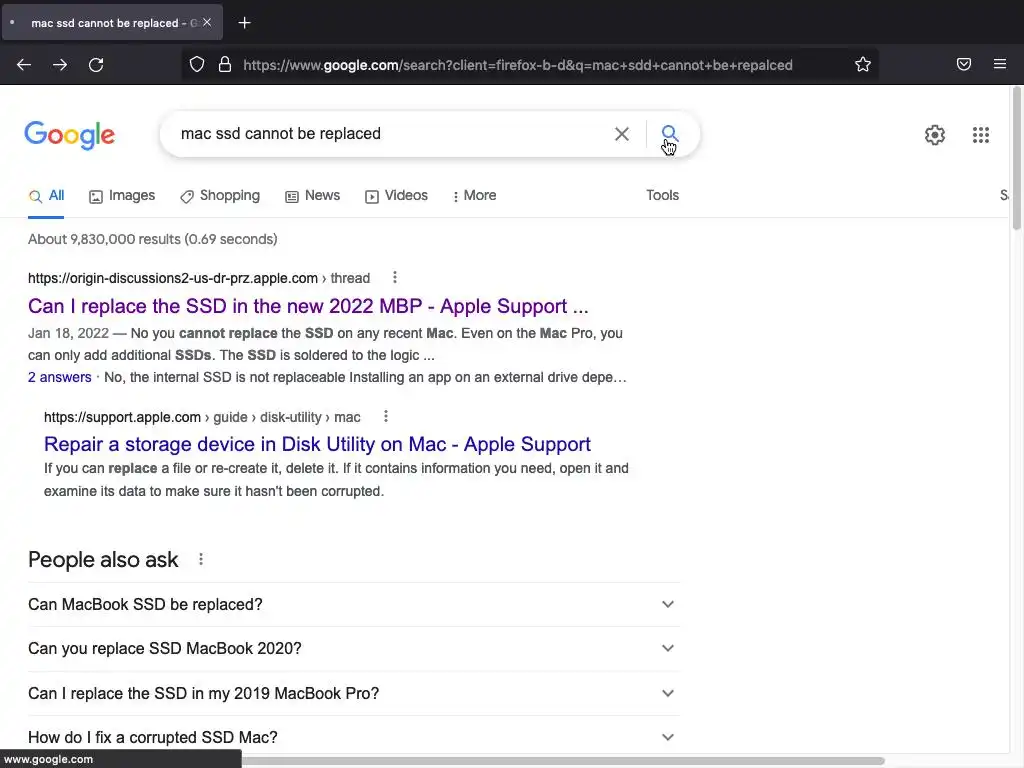Select the 'mac ssd cannot be replaced' browser tab
Screen dimensions: 1024x768
pyautogui.click(x=112, y=23)
